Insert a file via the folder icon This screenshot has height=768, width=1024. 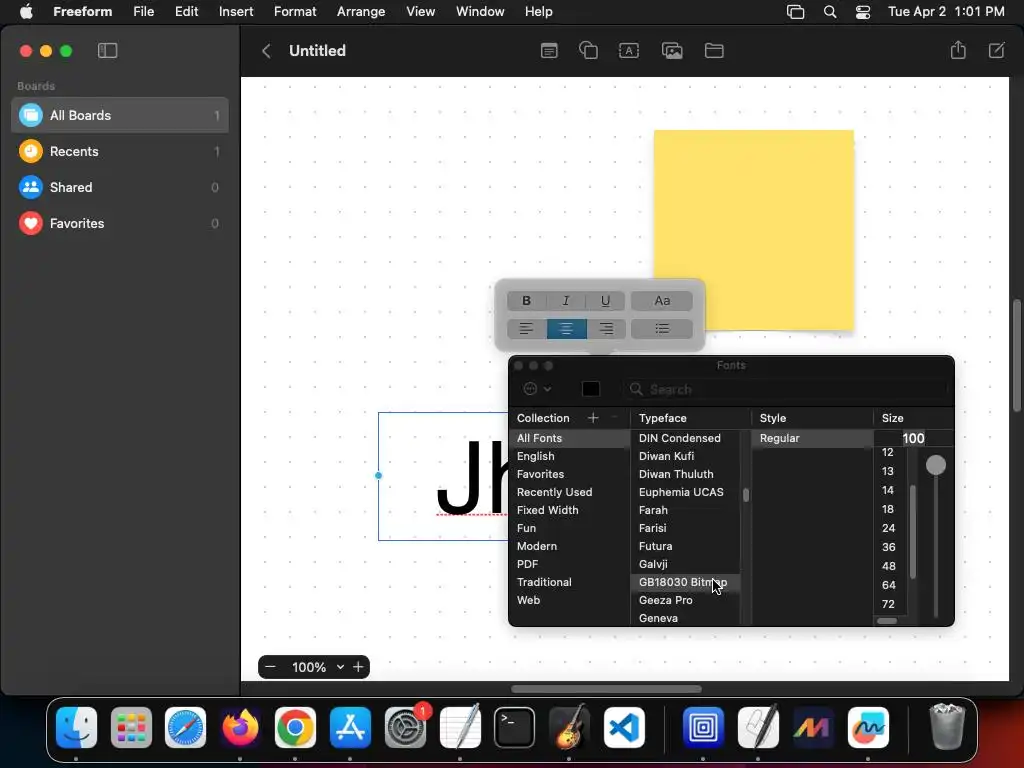click(x=714, y=51)
